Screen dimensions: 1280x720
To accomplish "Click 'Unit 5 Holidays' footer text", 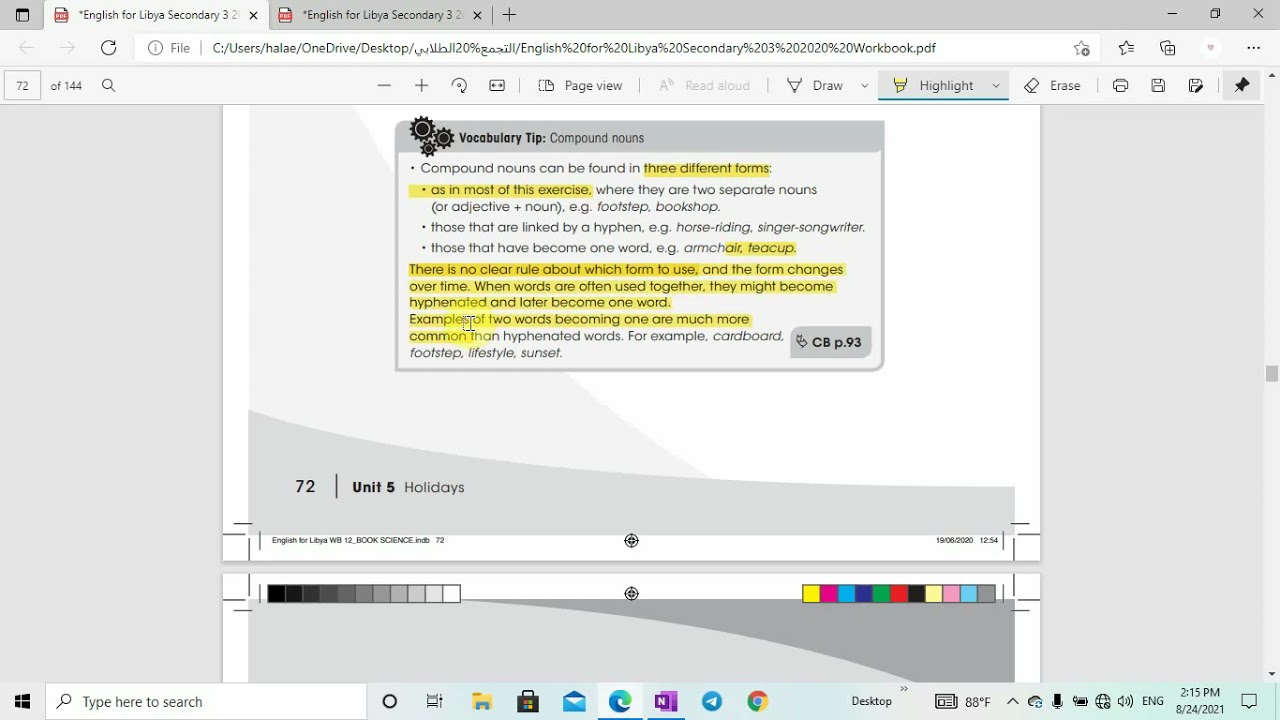I will tap(408, 487).
